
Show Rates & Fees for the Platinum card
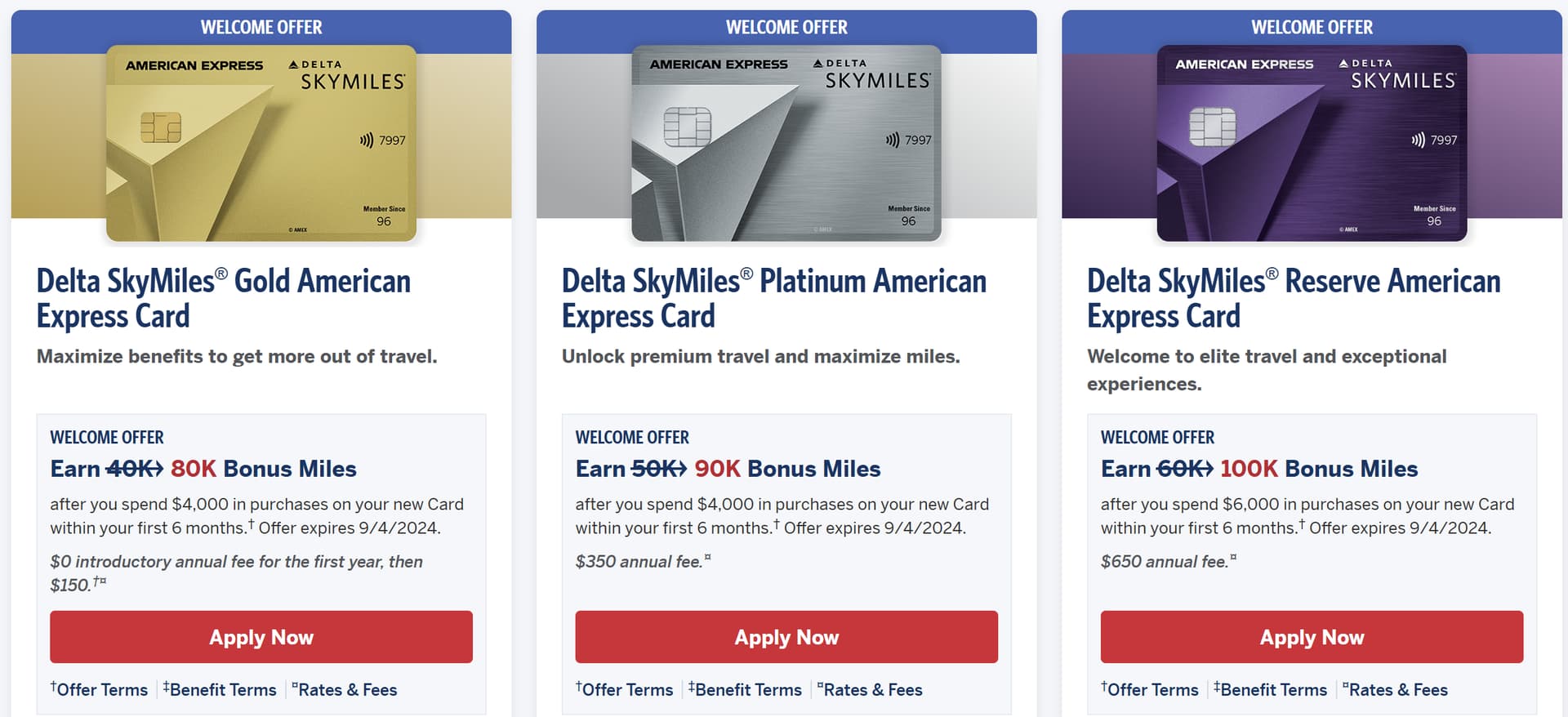click(x=871, y=690)
